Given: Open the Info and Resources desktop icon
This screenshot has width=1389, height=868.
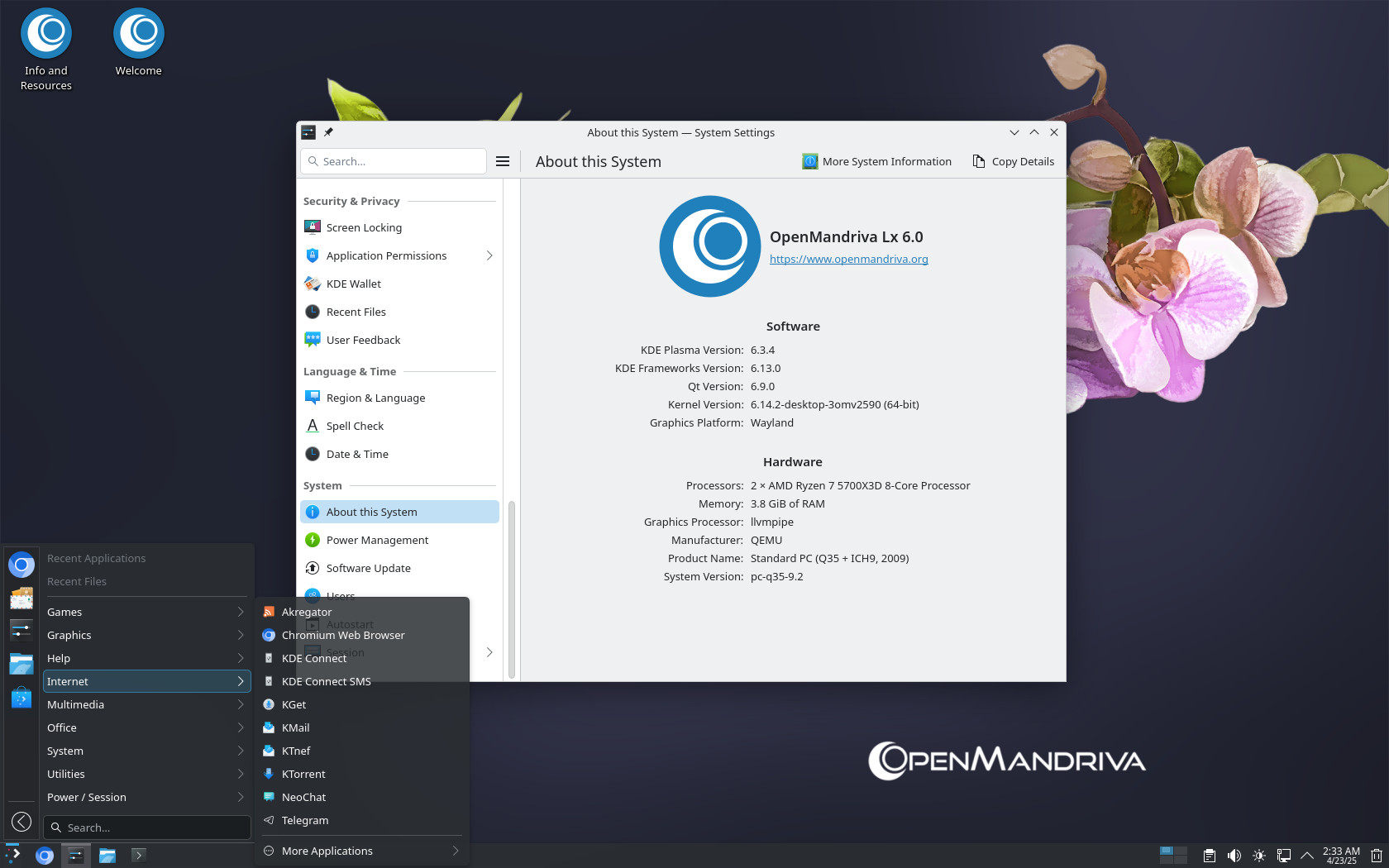Looking at the screenshot, I should 46,50.
